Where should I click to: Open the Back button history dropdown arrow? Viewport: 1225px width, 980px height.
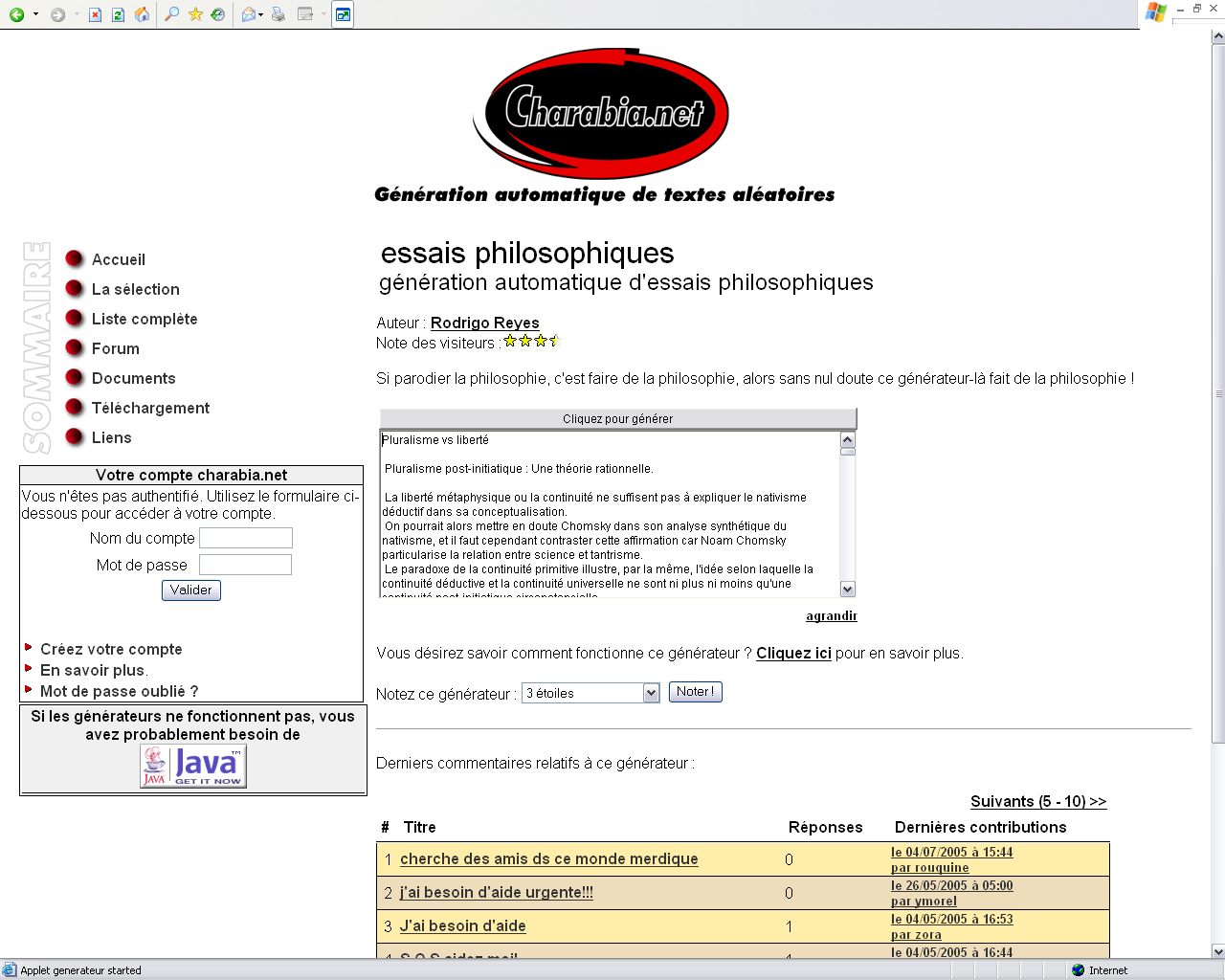(x=35, y=14)
